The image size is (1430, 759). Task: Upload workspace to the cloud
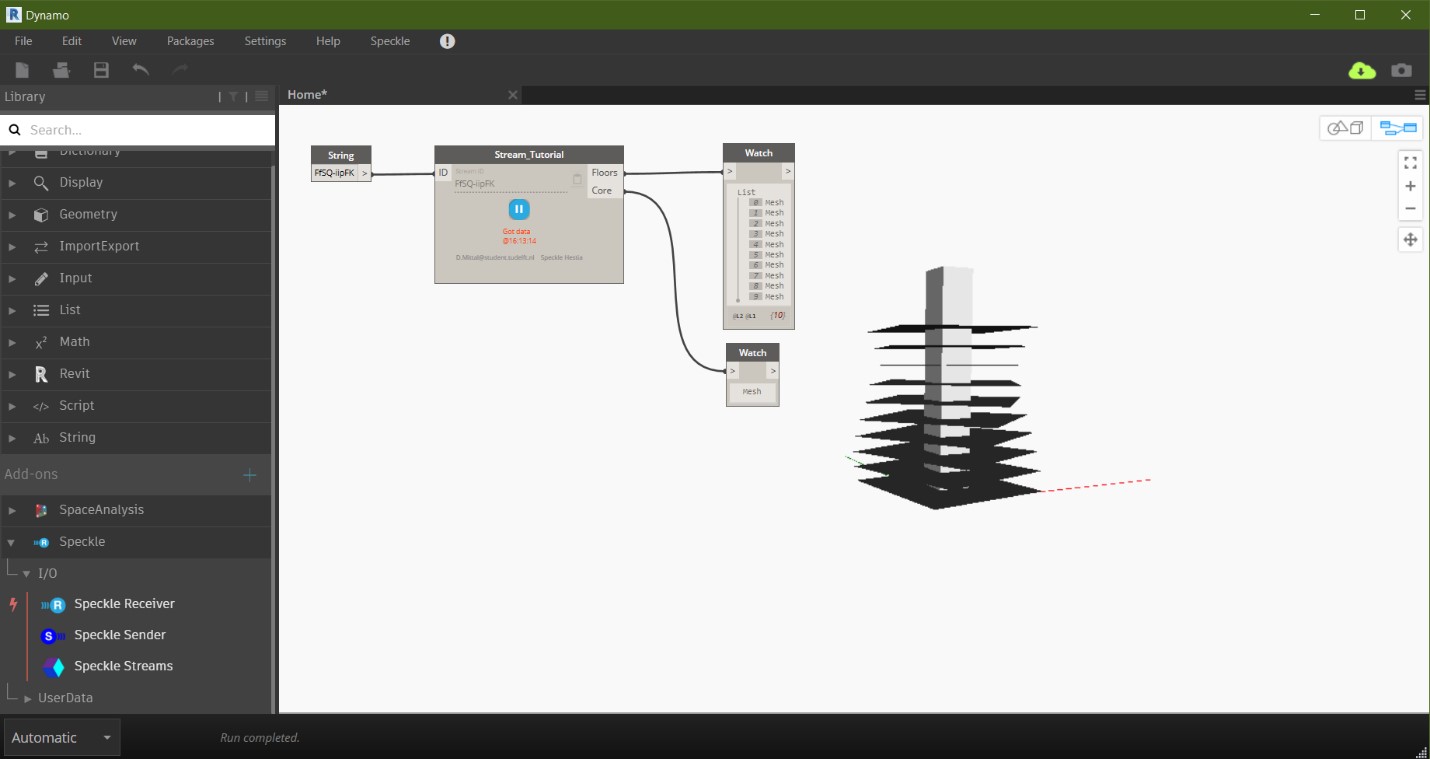pos(1361,70)
